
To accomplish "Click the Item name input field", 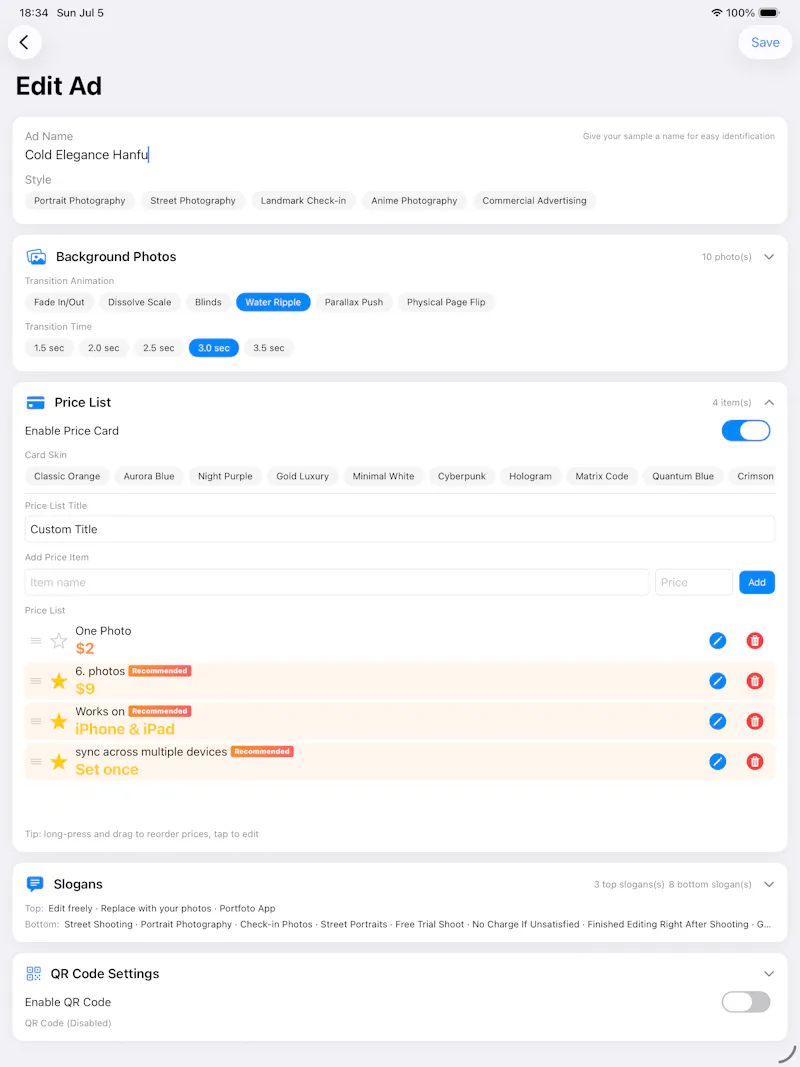I will click(337, 582).
